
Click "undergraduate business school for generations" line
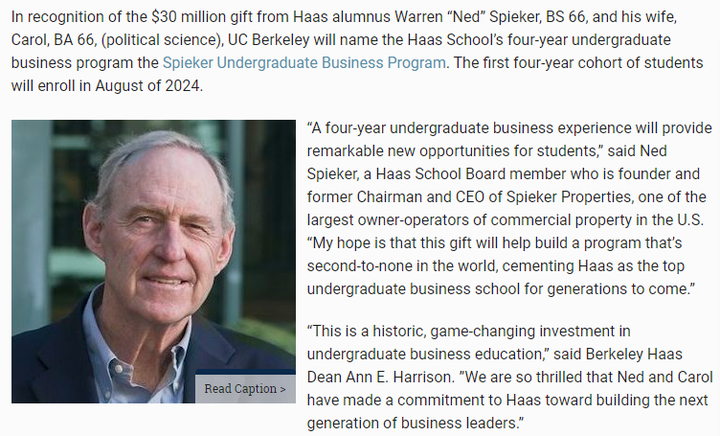pyautogui.click(x=459, y=288)
